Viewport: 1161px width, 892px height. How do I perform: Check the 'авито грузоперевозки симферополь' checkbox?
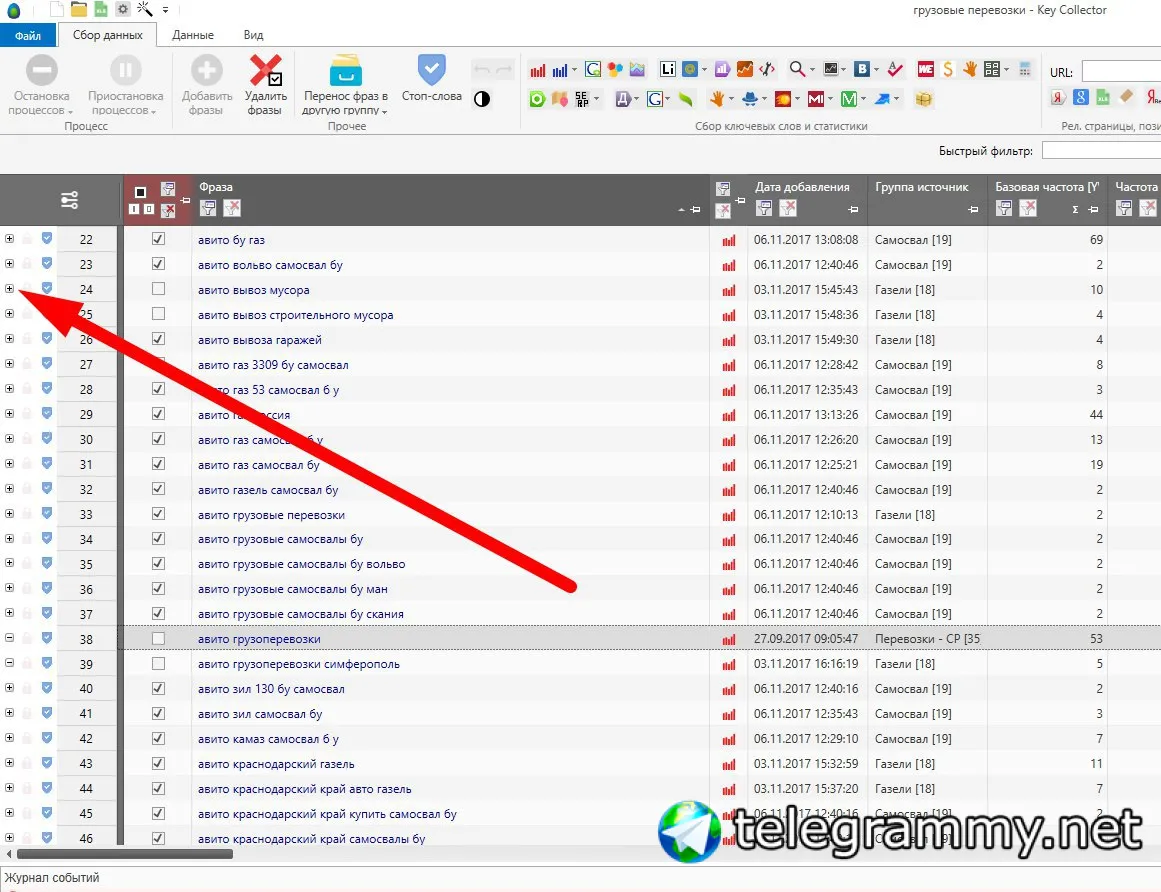158,664
